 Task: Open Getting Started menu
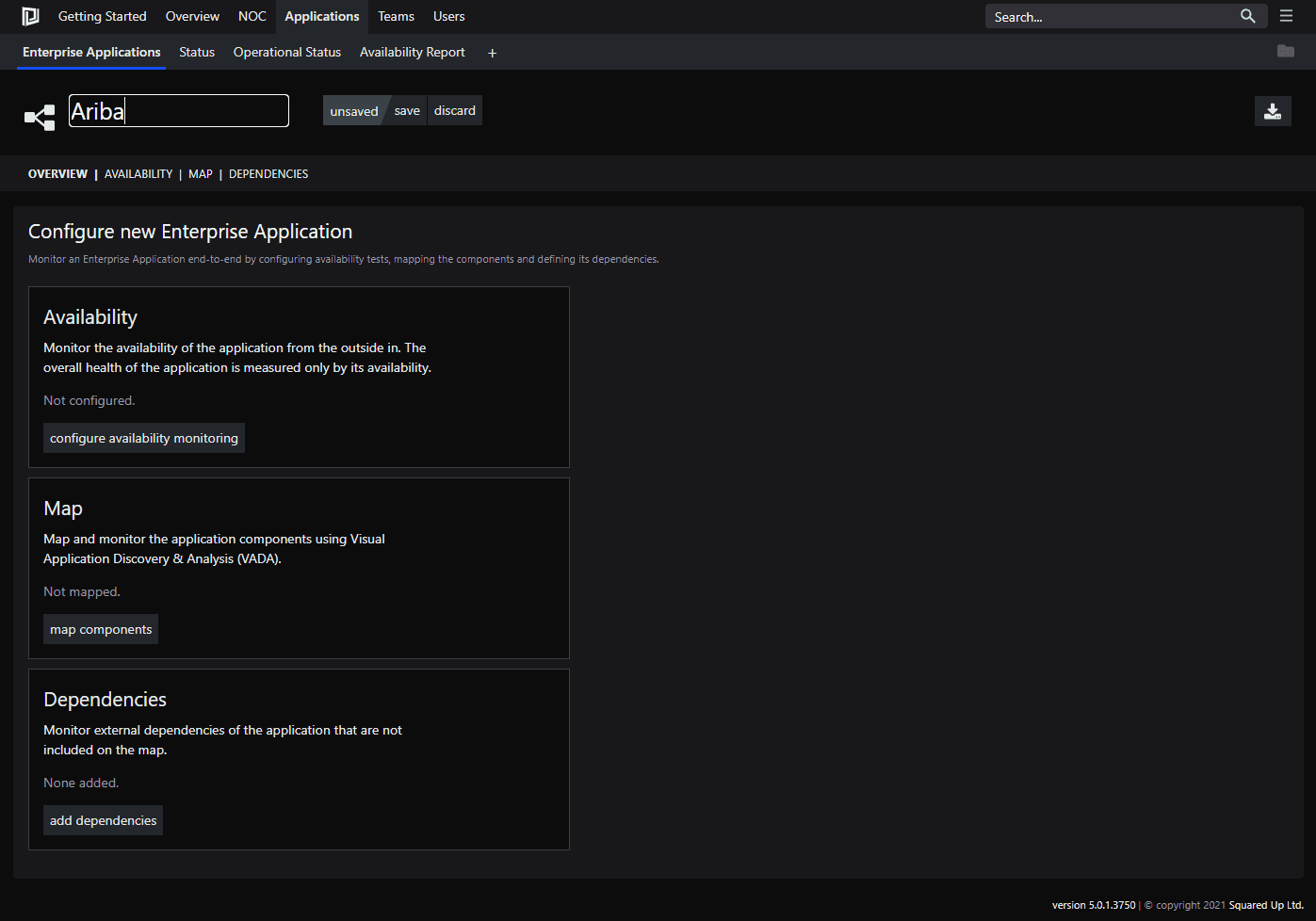click(103, 16)
